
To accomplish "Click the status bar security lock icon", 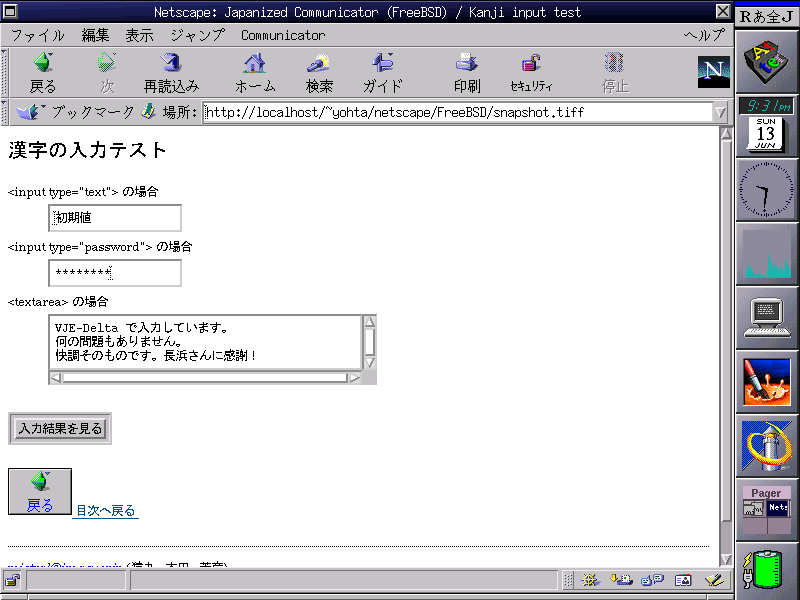I will [x=12, y=580].
